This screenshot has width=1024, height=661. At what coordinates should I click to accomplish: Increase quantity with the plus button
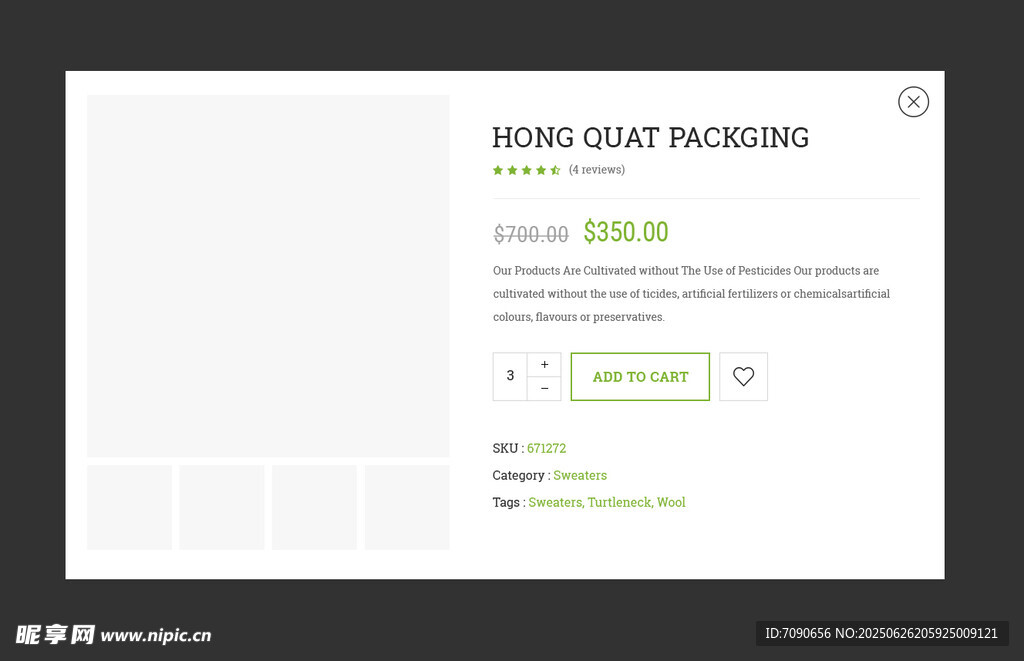point(544,365)
